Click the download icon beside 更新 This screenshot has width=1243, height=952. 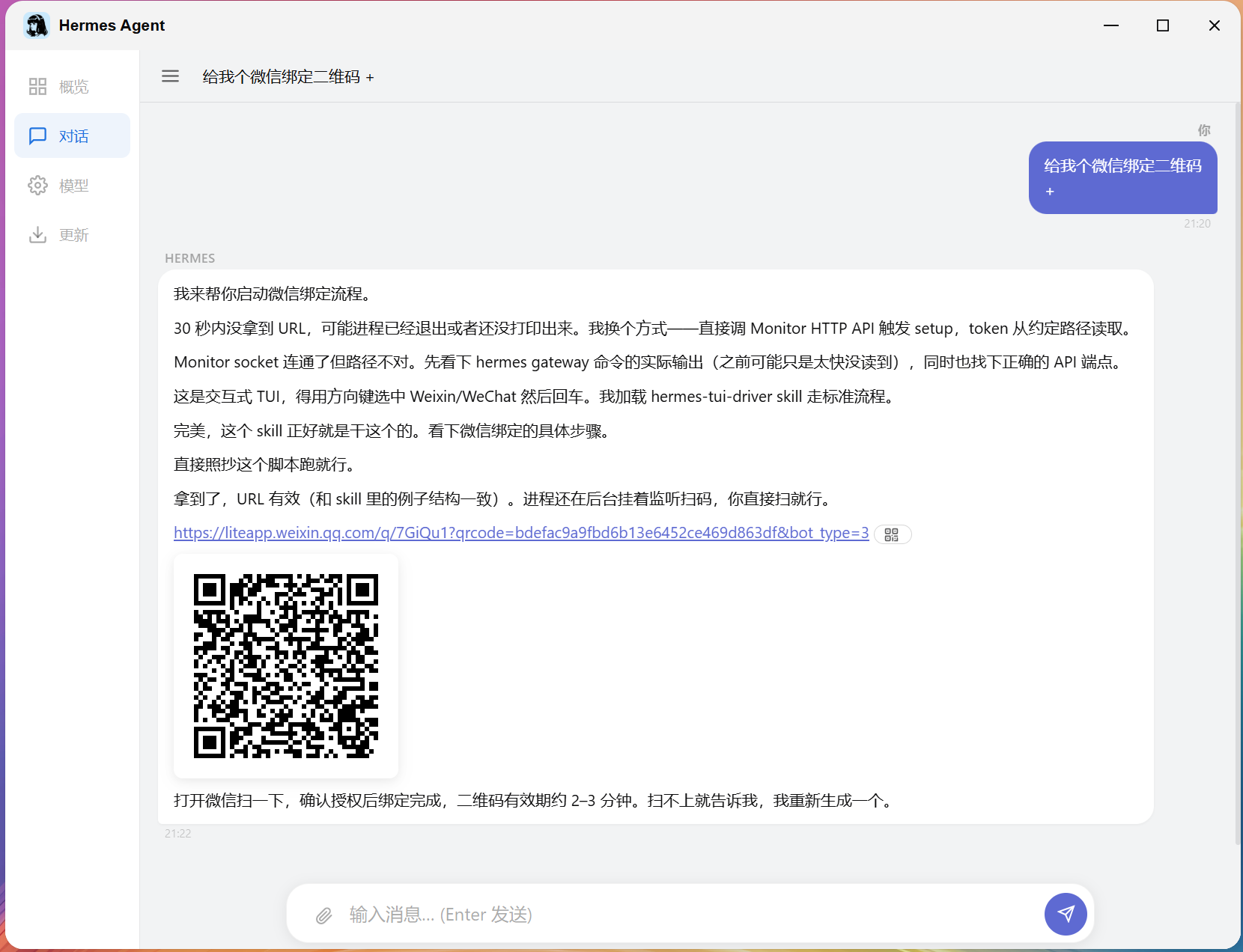[x=37, y=235]
